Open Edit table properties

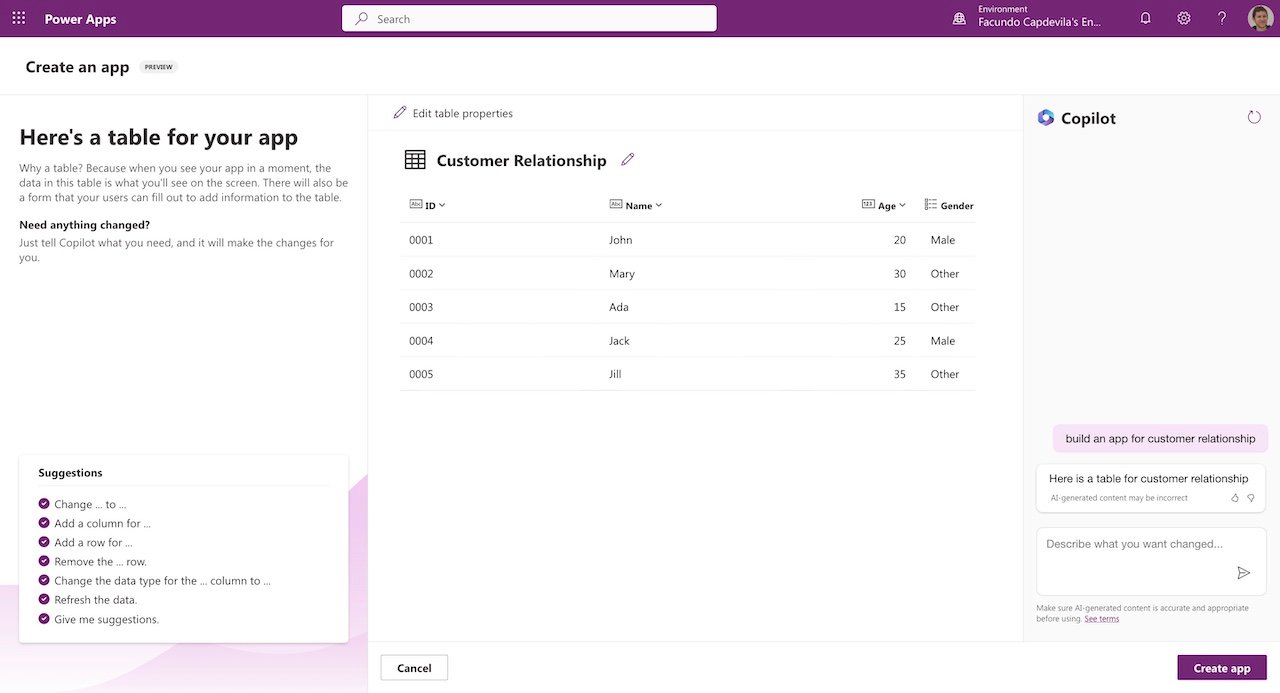(x=453, y=113)
